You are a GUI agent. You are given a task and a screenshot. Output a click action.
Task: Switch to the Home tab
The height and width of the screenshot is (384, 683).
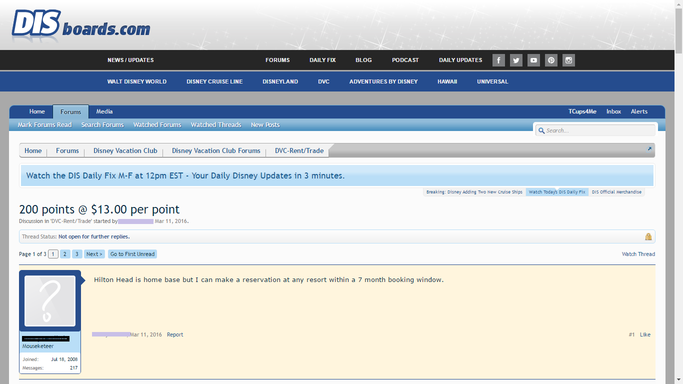pyautogui.click(x=37, y=111)
